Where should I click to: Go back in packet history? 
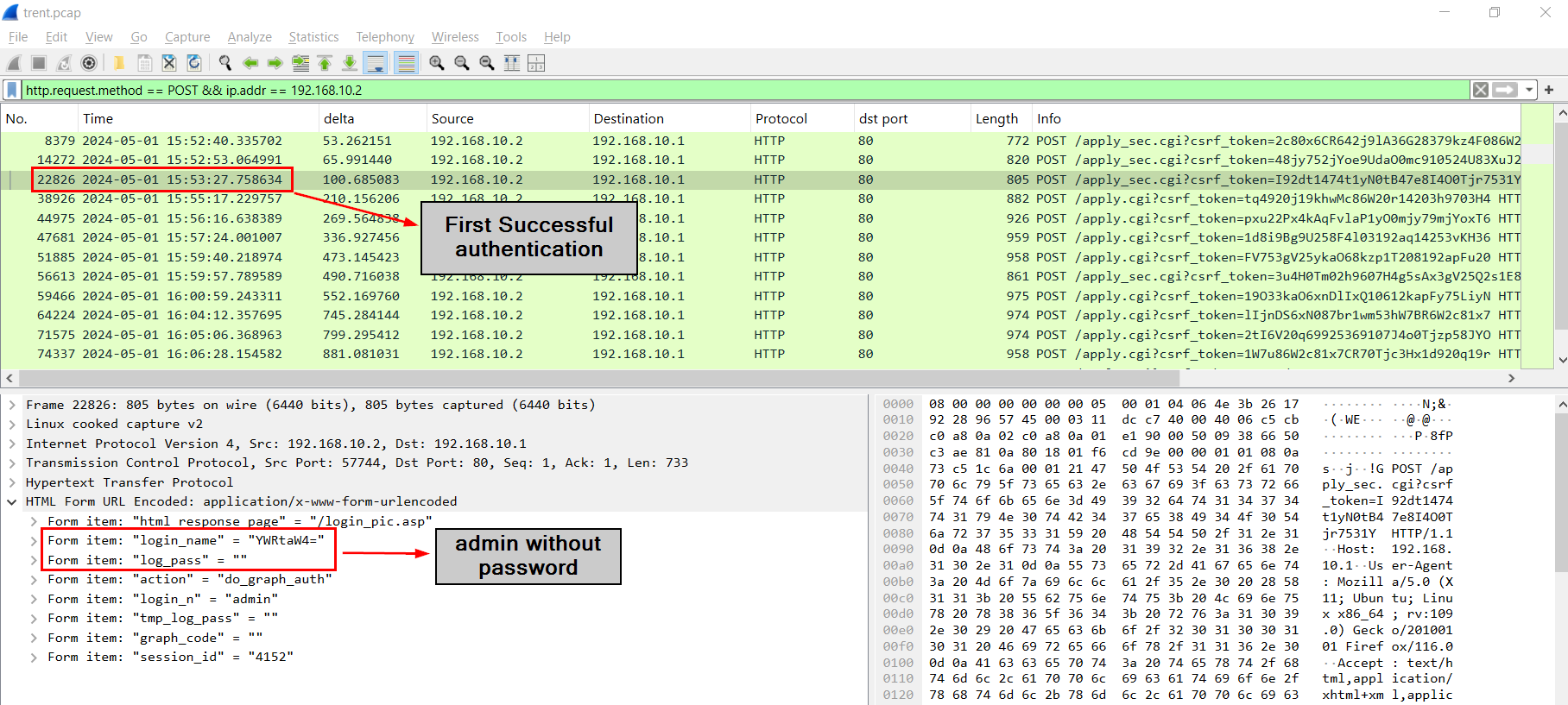click(250, 63)
